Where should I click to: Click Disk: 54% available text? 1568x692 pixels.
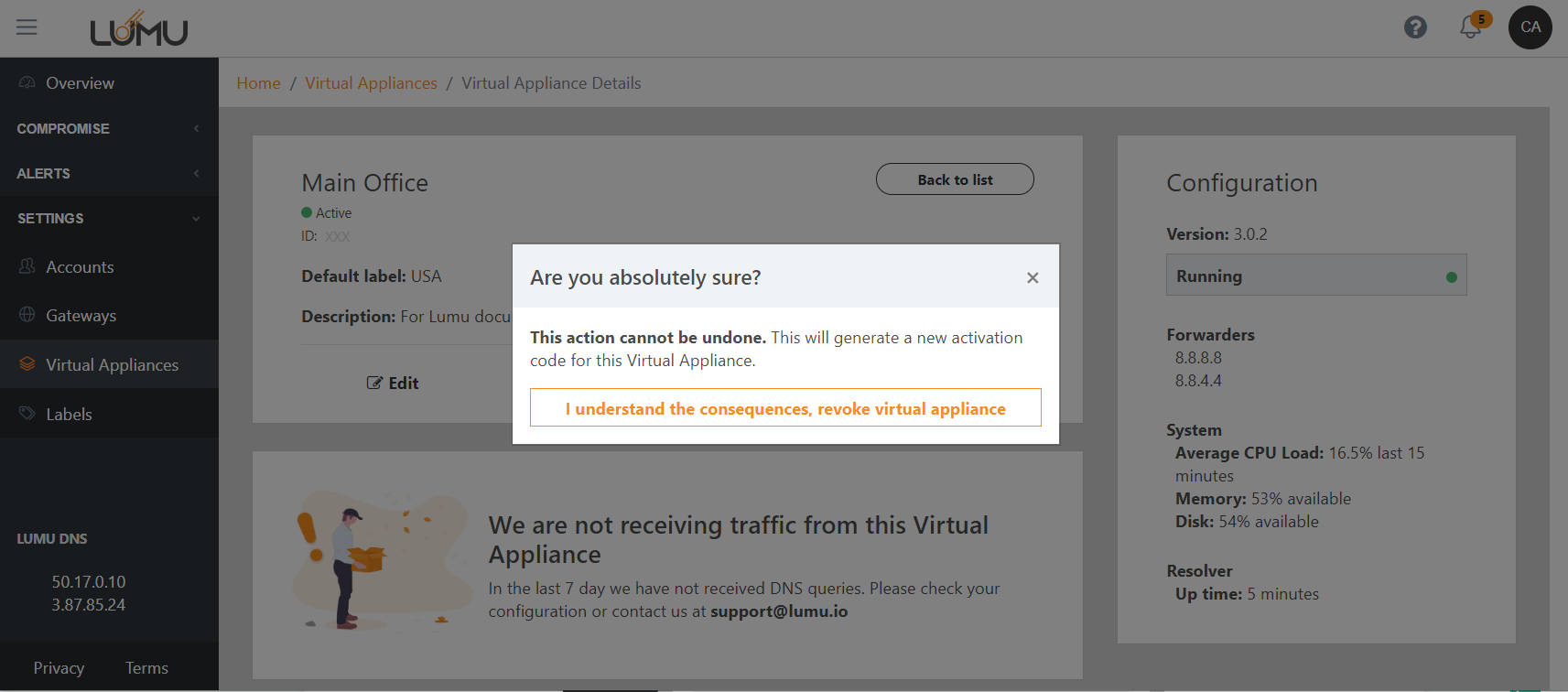coord(1247,522)
